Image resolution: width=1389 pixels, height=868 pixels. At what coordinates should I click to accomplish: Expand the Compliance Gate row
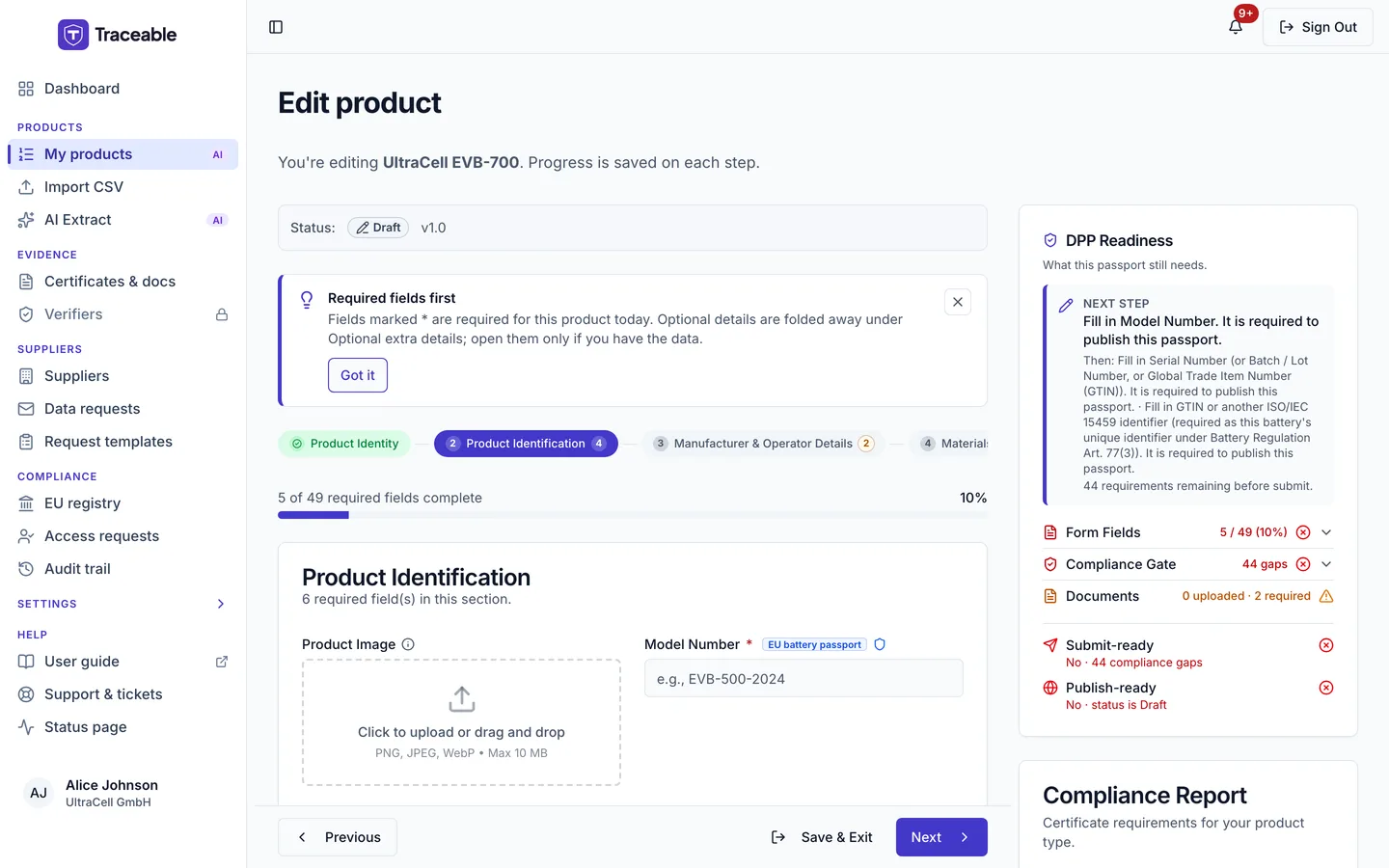click(x=1326, y=564)
